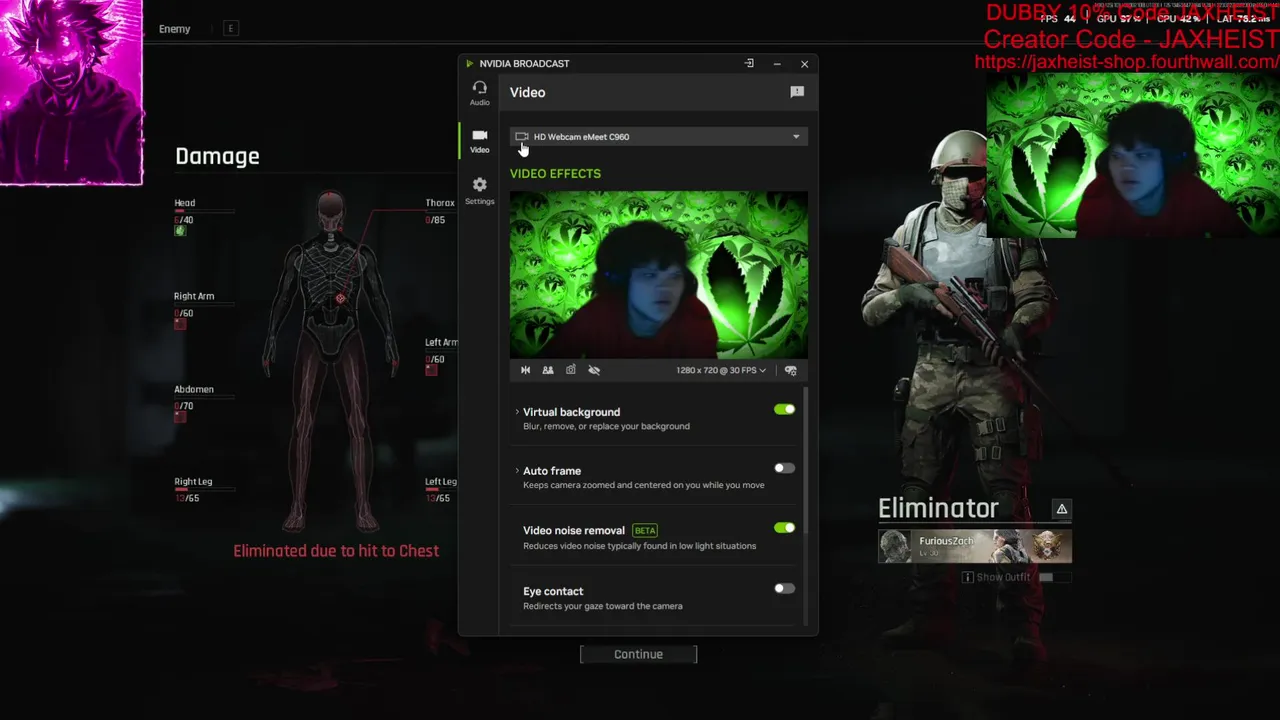Viewport: 1280px width, 720px height.
Task: Click the VIDEO EFFECTS heading
Action: (x=555, y=174)
